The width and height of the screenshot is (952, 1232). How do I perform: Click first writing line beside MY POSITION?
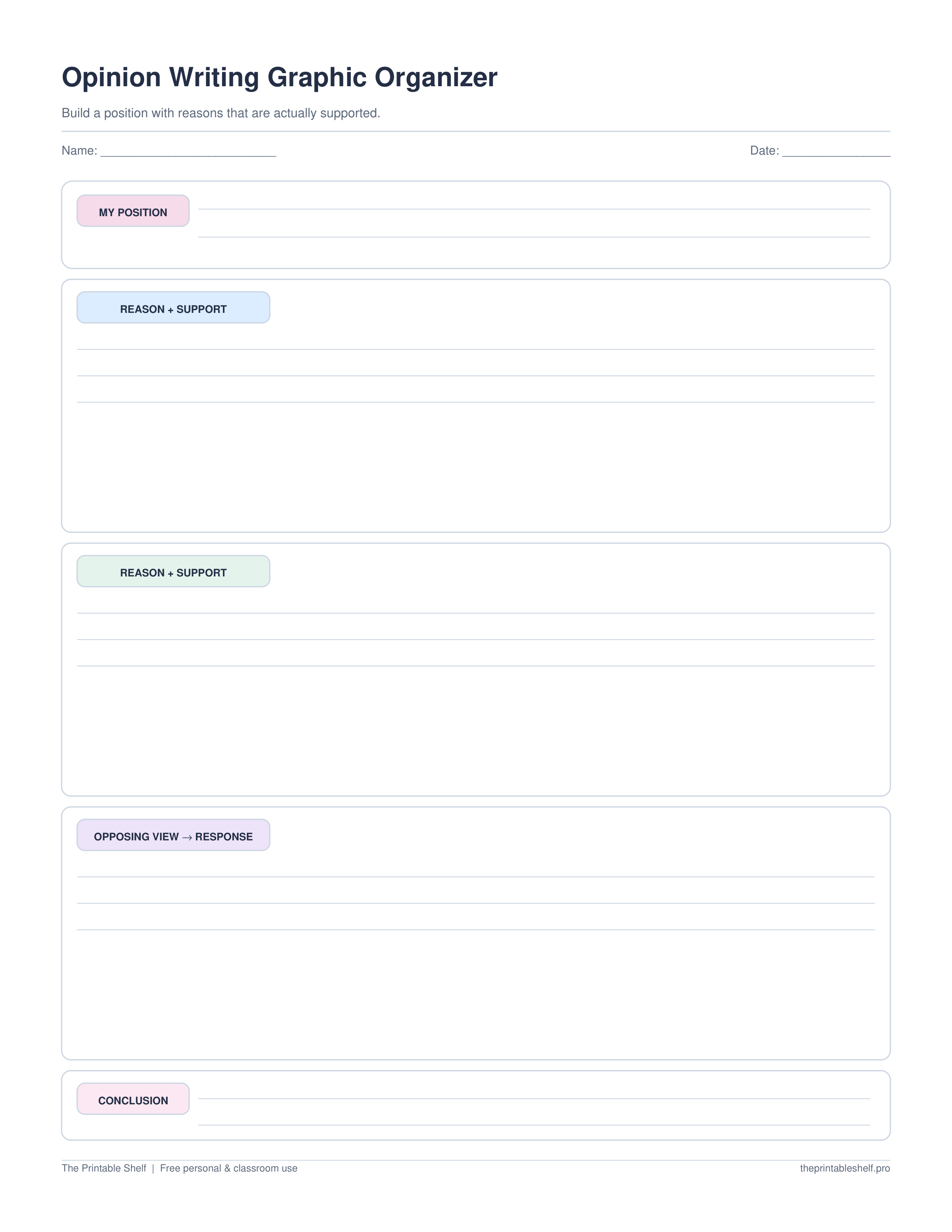point(534,209)
